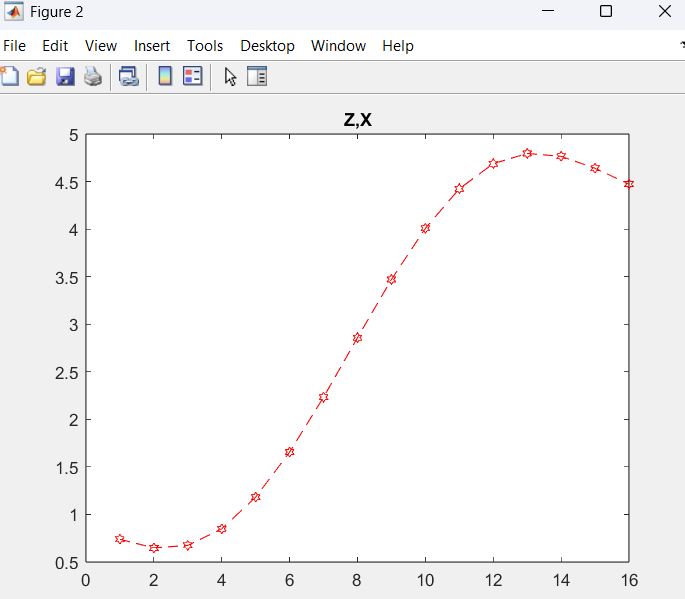Screen dimensions: 685x599
Task: Click the MATLAB logo in the title bar
Action: point(14,11)
